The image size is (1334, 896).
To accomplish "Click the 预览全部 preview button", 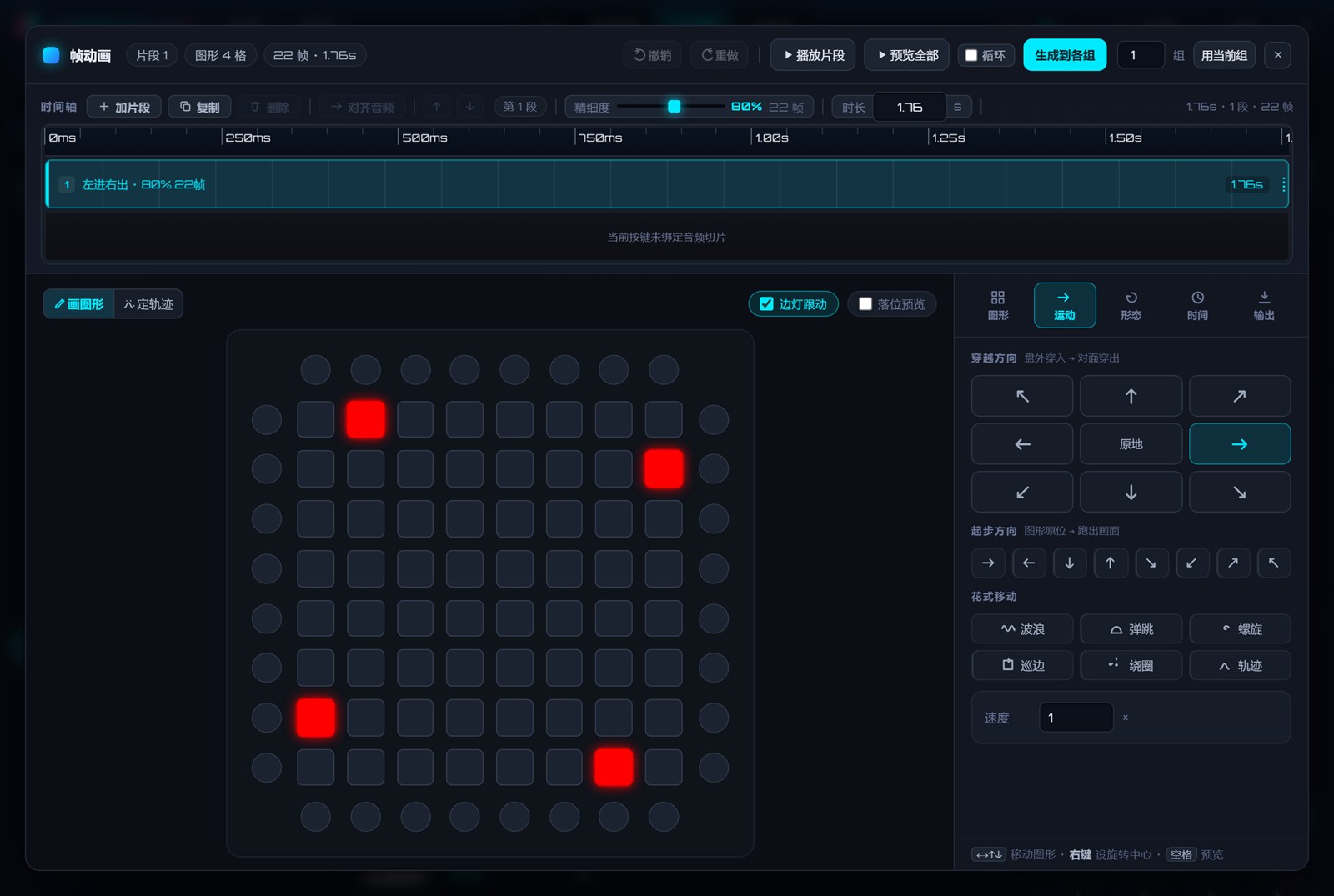I will pos(907,55).
